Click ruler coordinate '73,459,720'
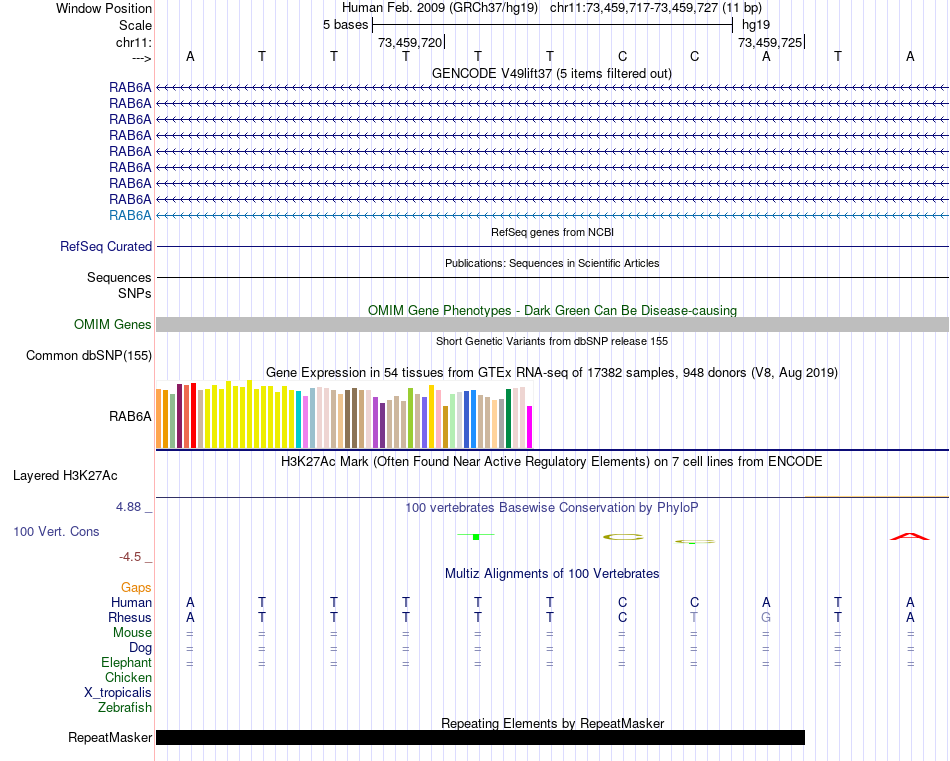 click(410, 42)
